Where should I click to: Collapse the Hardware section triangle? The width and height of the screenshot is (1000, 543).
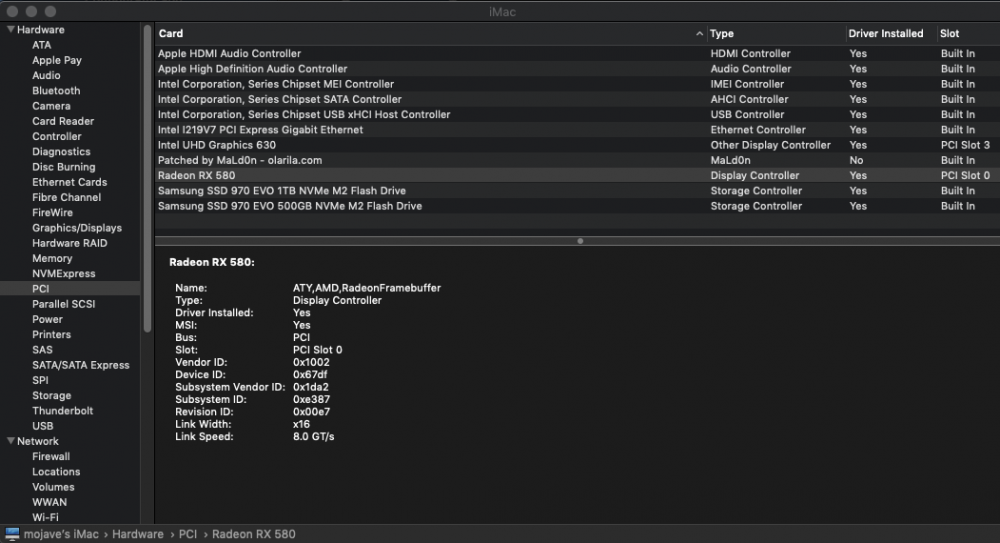point(10,29)
